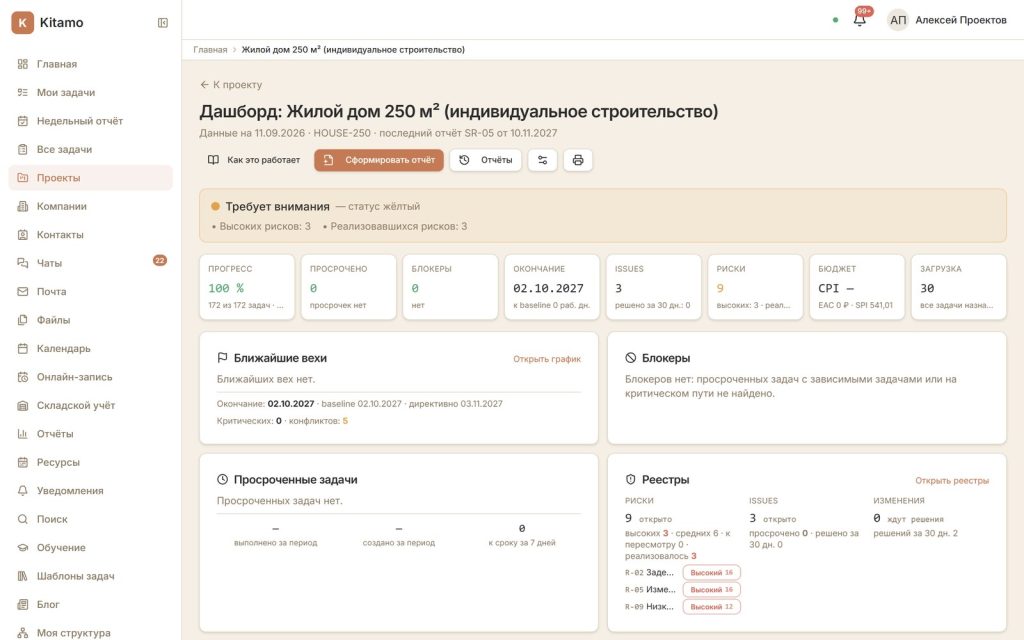This screenshot has height=640, width=1024.
Task: Click the Просроченные задачи heading
Action: click(295, 480)
